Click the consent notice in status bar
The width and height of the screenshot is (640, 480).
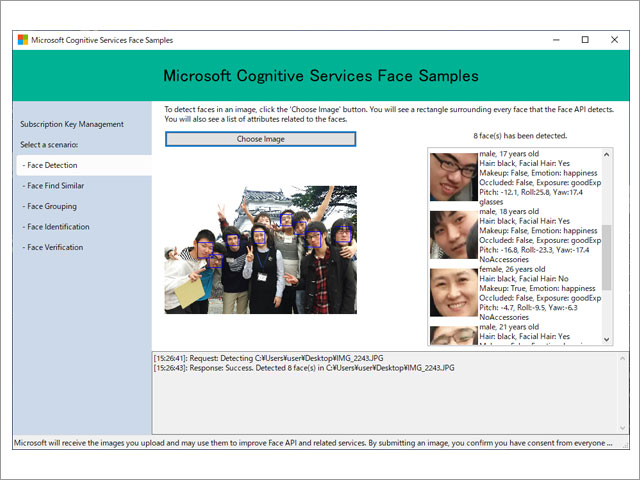click(313, 443)
